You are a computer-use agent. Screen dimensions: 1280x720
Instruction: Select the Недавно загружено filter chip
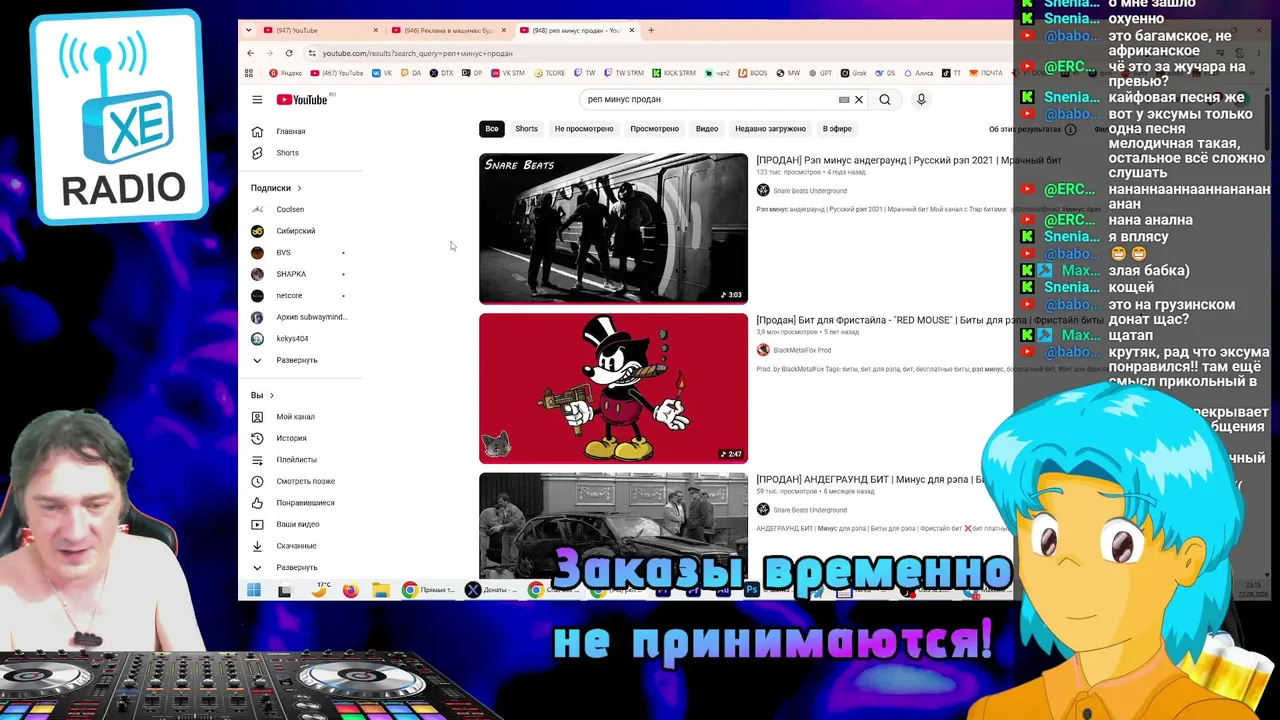tap(770, 129)
